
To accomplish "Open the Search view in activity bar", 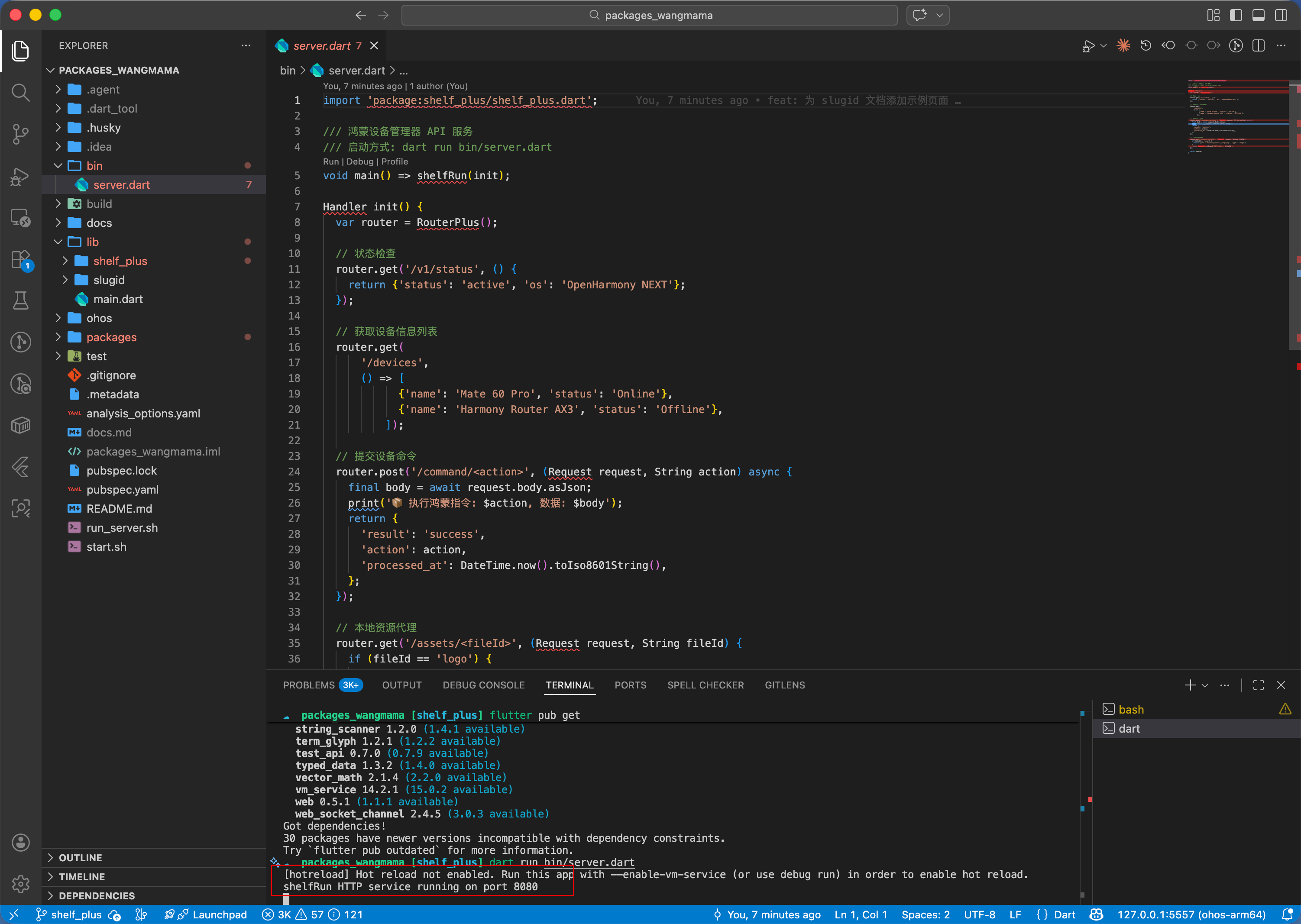I will (x=20, y=92).
